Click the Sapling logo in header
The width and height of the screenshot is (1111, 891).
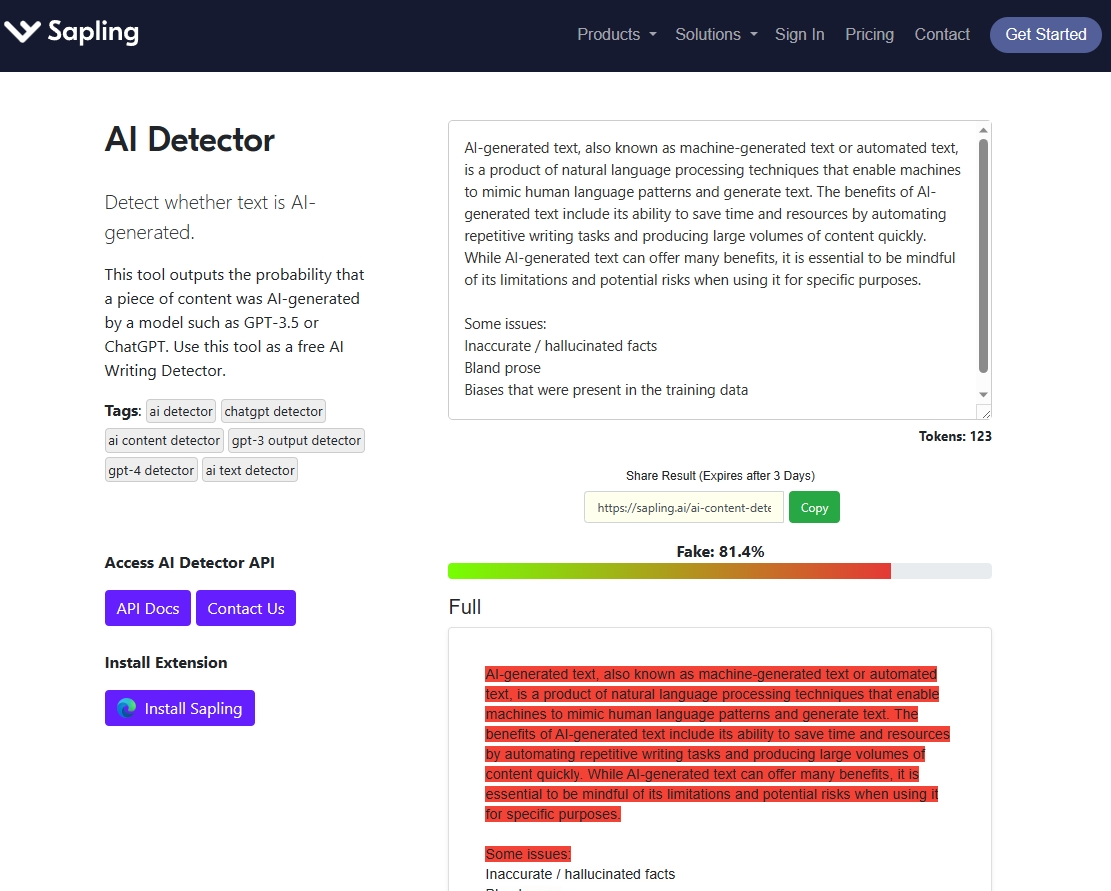pyautogui.click(x=71, y=33)
